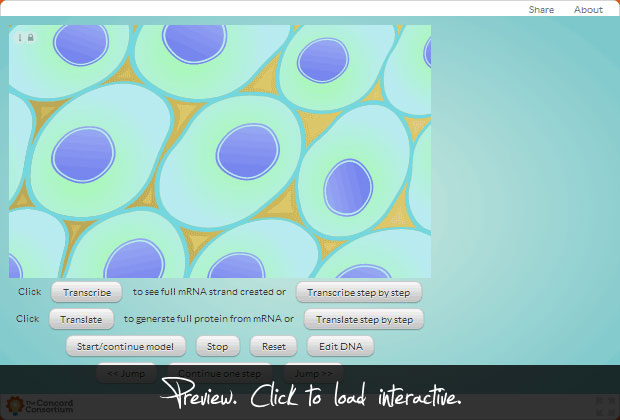This screenshot has width=620, height=420.
Task: Open the Edit DNA dialog
Action: pos(340,346)
